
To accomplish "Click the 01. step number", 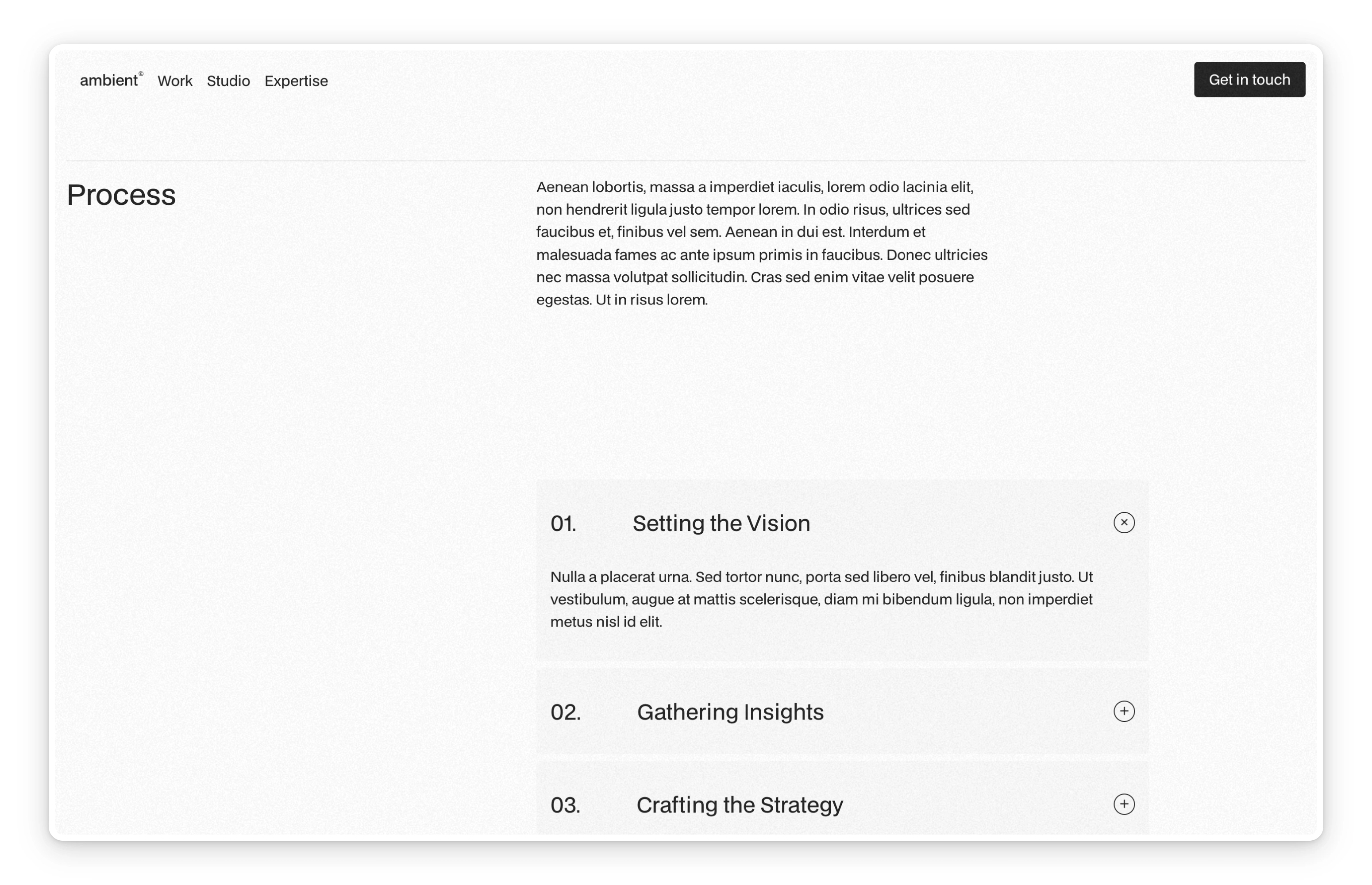I will point(563,523).
